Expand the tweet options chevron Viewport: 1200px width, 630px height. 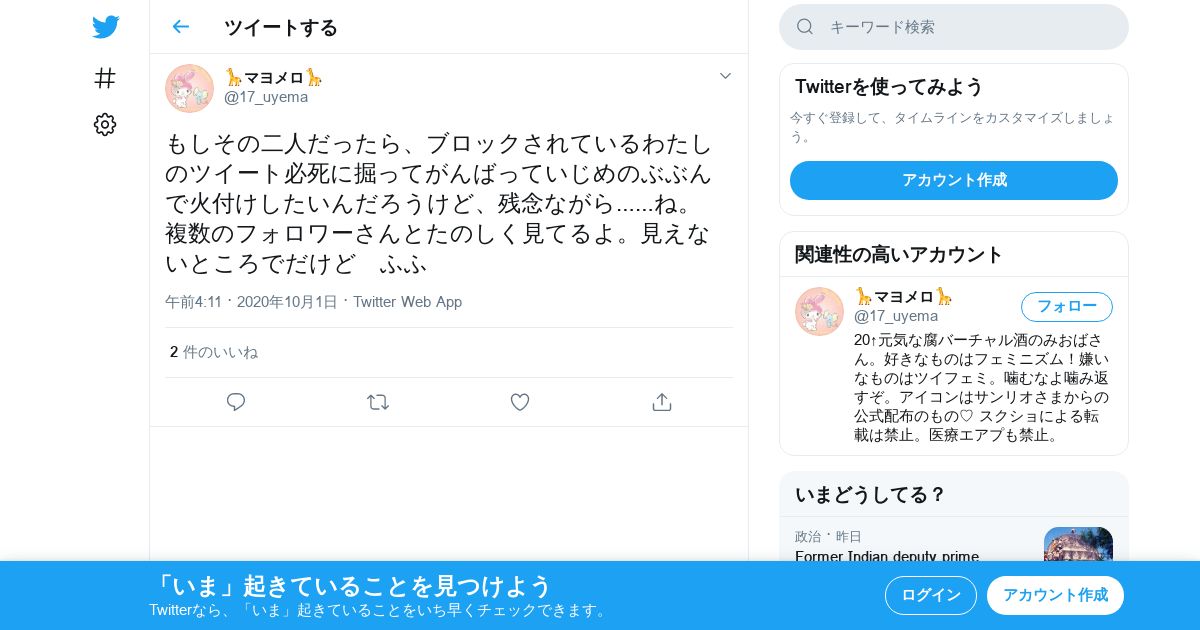pyautogui.click(x=726, y=76)
